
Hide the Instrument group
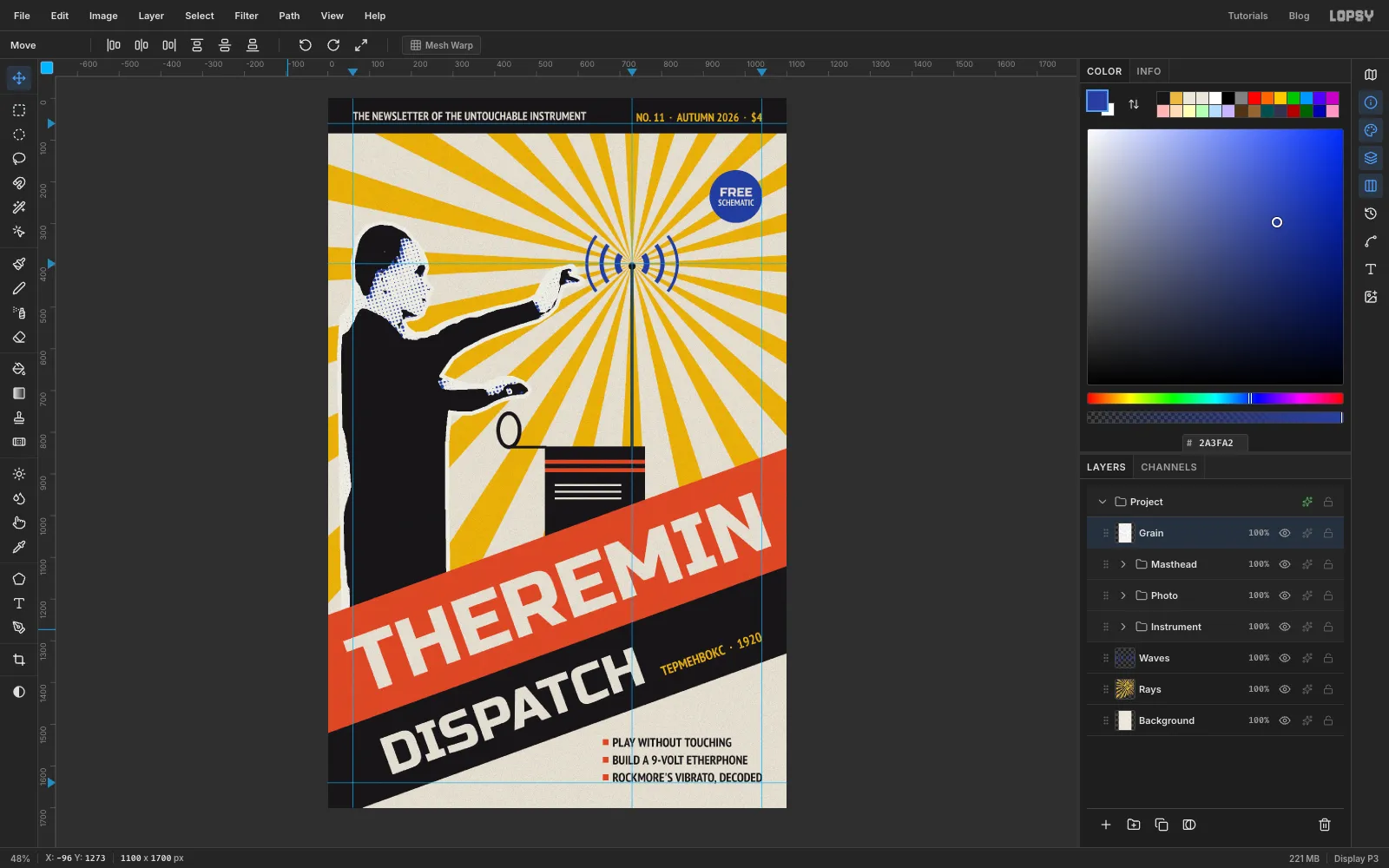coord(1285,627)
